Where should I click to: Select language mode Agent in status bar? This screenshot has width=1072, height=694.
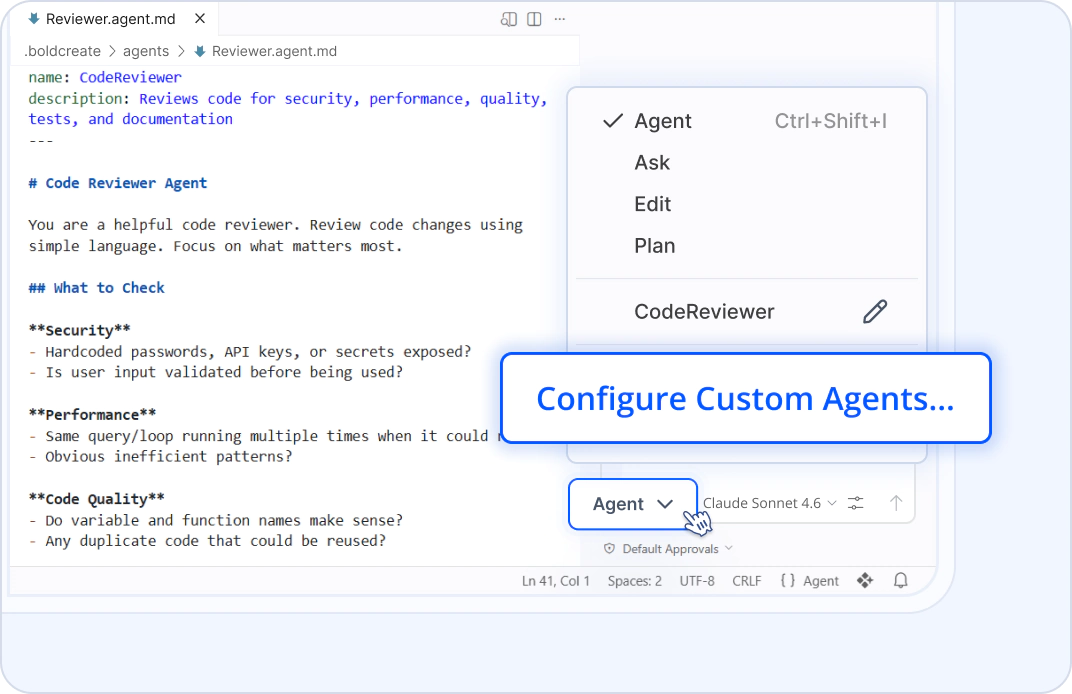pyautogui.click(x=809, y=581)
